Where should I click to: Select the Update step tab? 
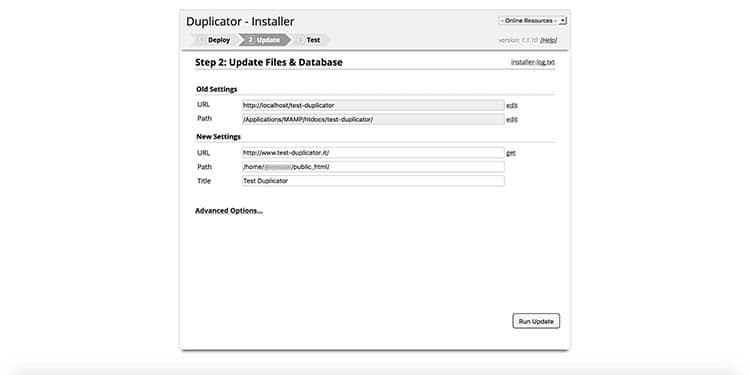pyautogui.click(x=265, y=40)
